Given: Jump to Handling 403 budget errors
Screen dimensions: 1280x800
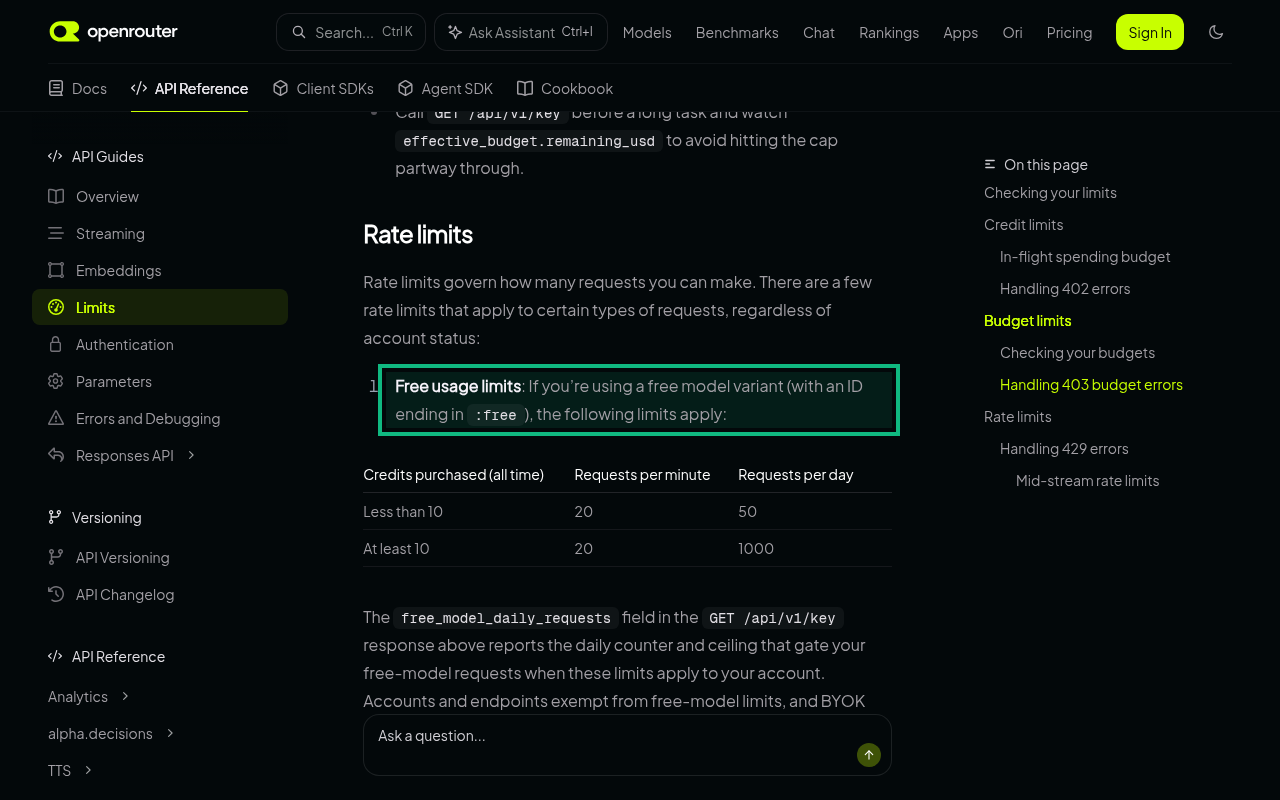Looking at the screenshot, I should coord(1091,384).
